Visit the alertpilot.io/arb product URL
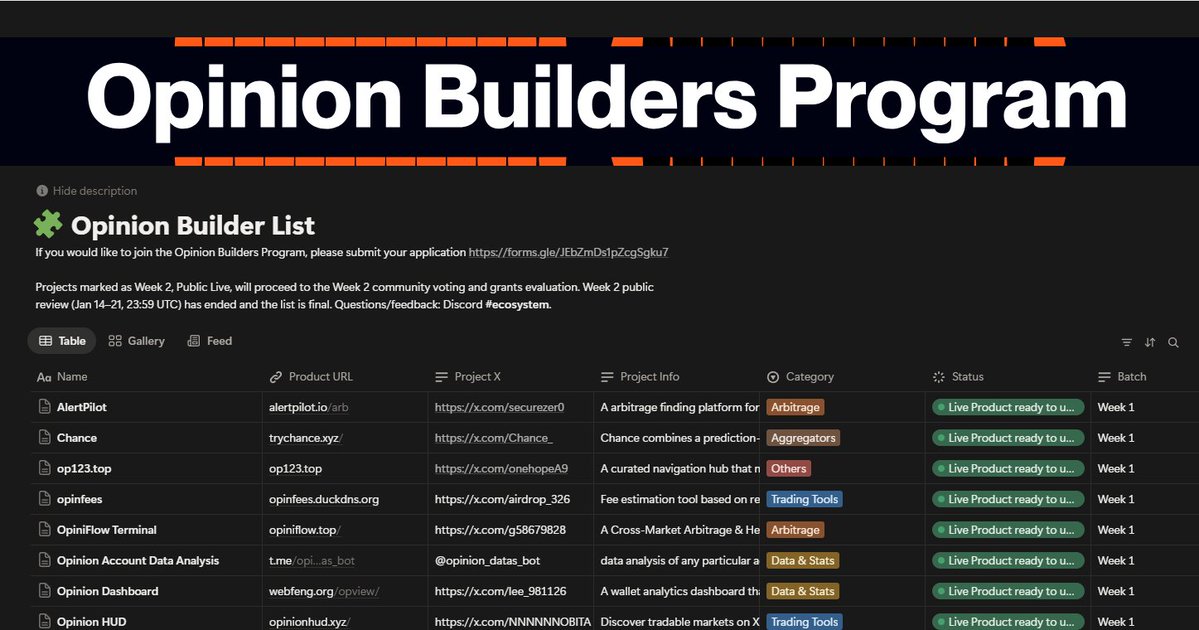 pyautogui.click(x=309, y=408)
